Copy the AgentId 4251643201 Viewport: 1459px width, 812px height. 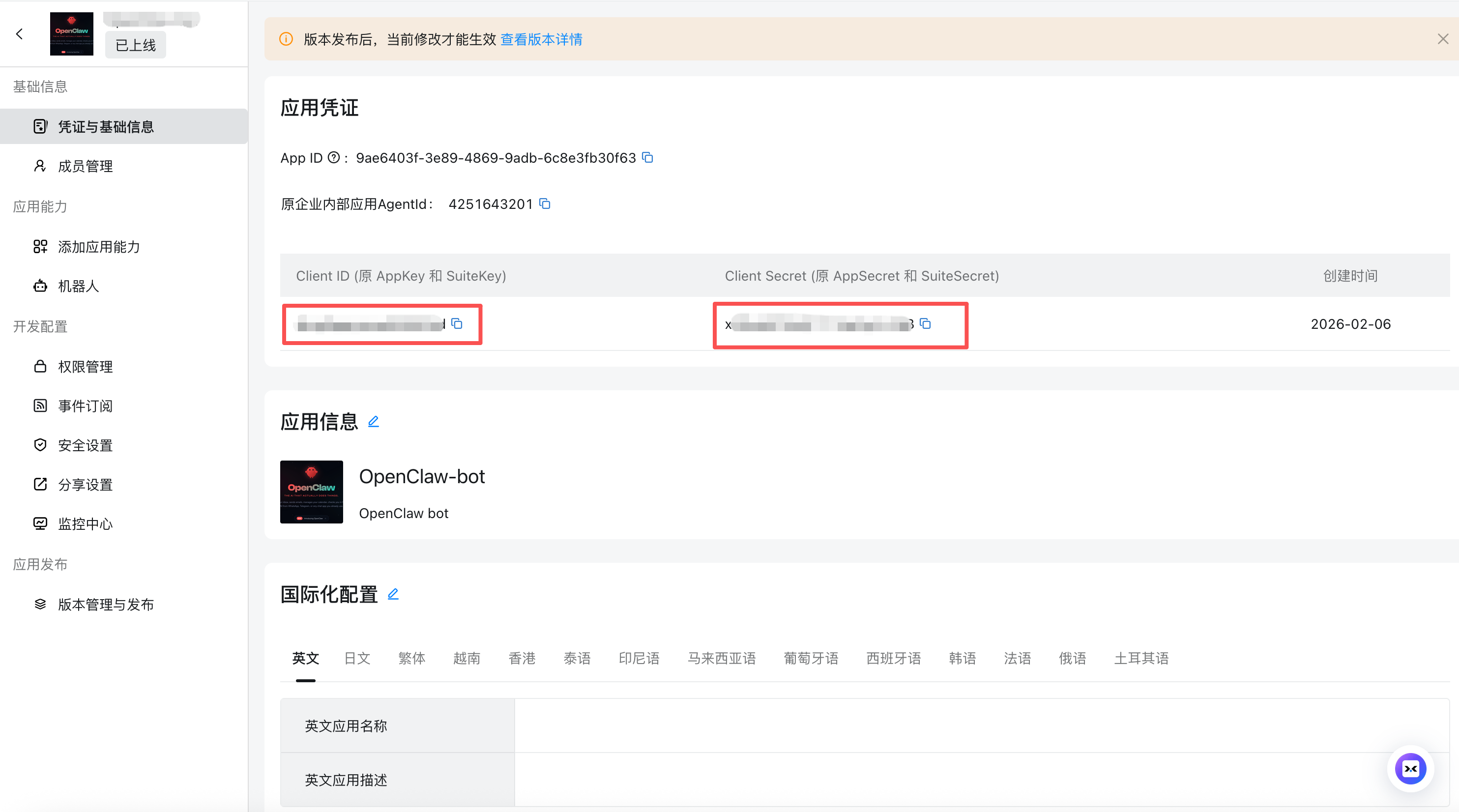(x=545, y=204)
